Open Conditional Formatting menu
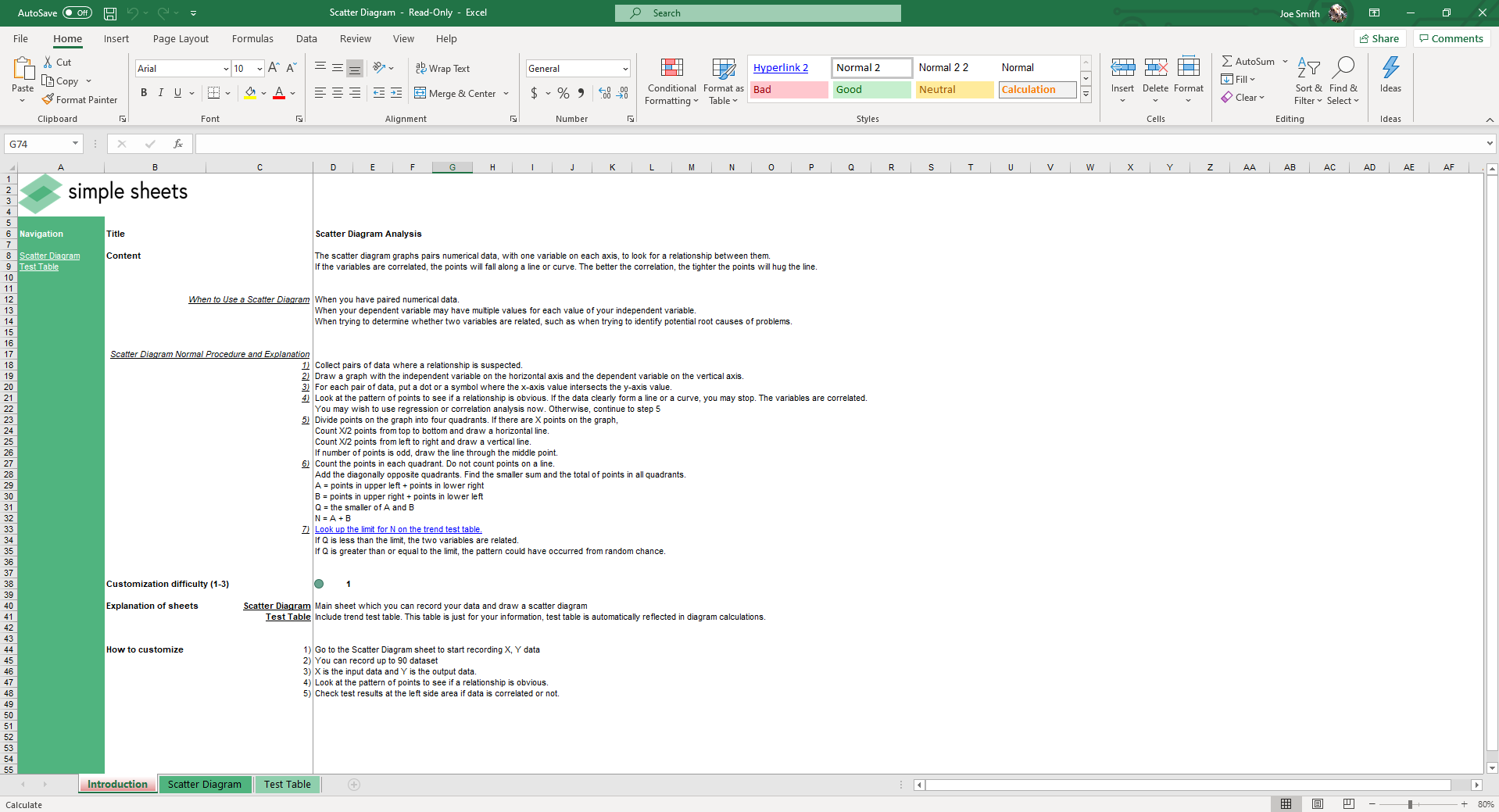This screenshot has height=812, width=1499. coord(671,81)
